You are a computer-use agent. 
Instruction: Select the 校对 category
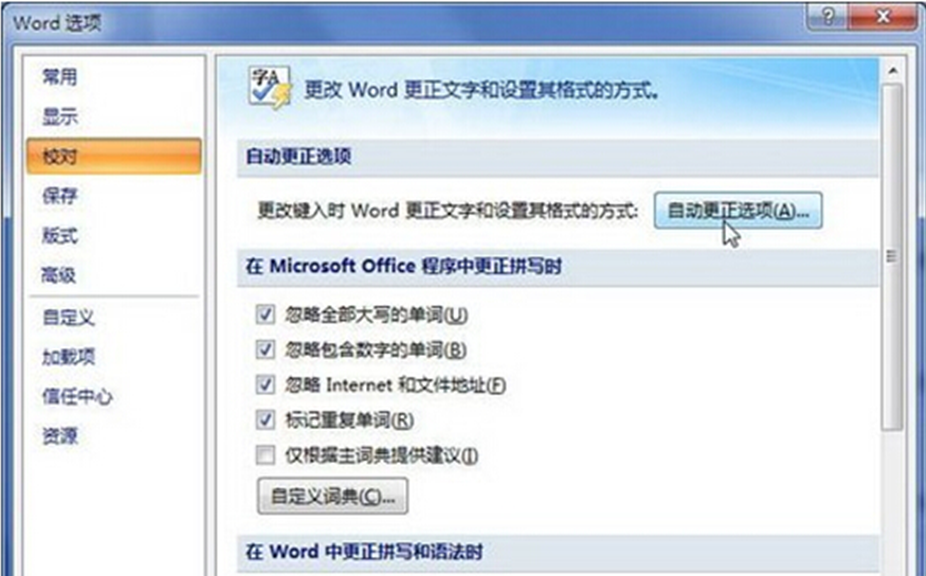pyautogui.click(x=114, y=157)
